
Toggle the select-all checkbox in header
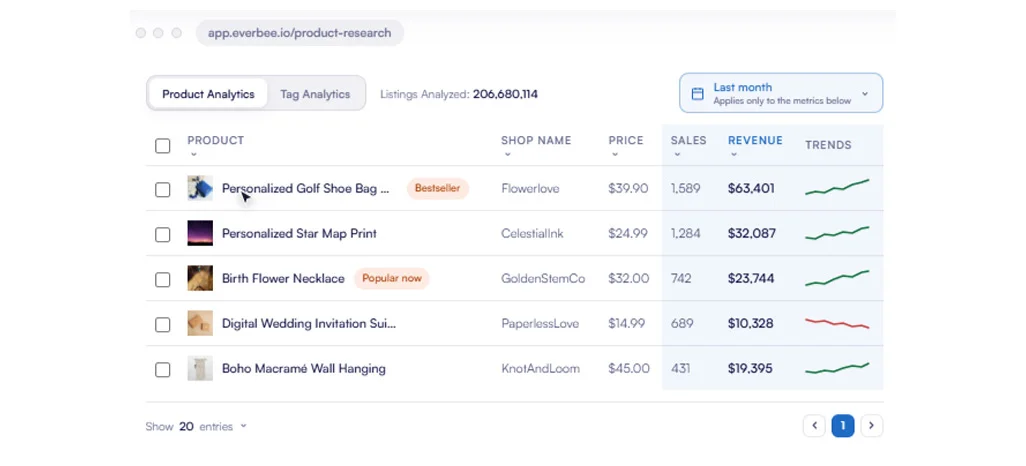pyautogui.click(x=162, y=145)
